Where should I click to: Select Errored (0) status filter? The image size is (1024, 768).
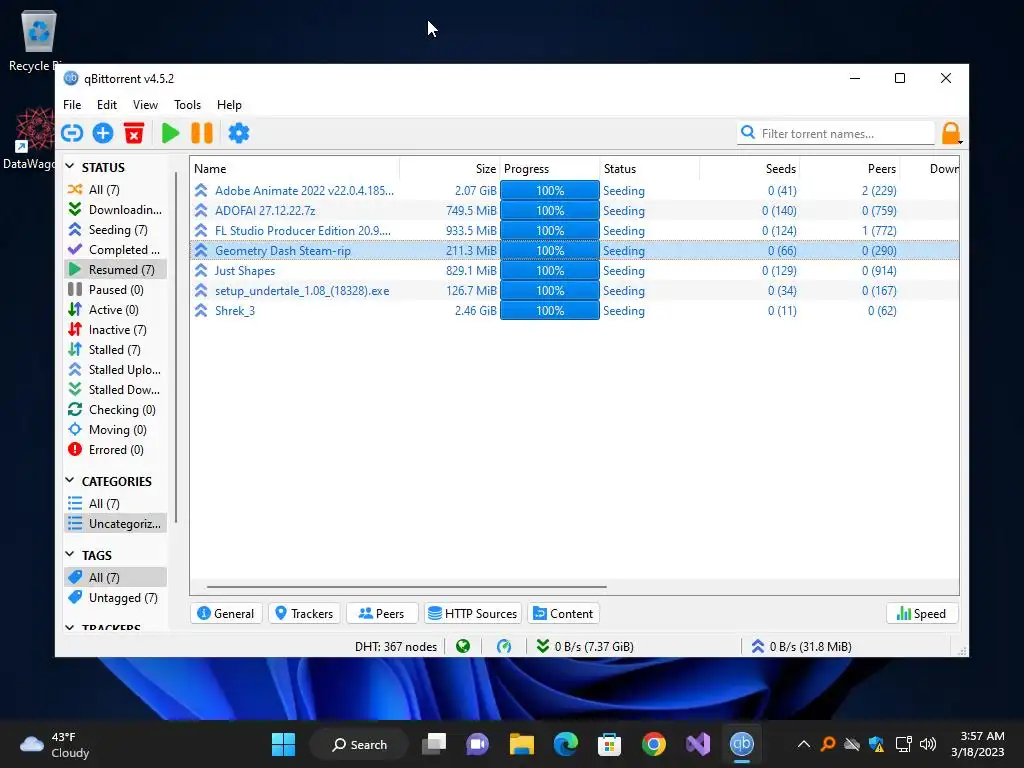116,450
